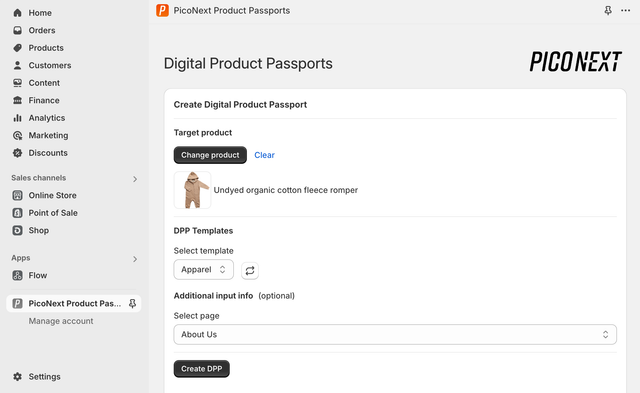Click the Discounts badge icon

coord(17,153)
